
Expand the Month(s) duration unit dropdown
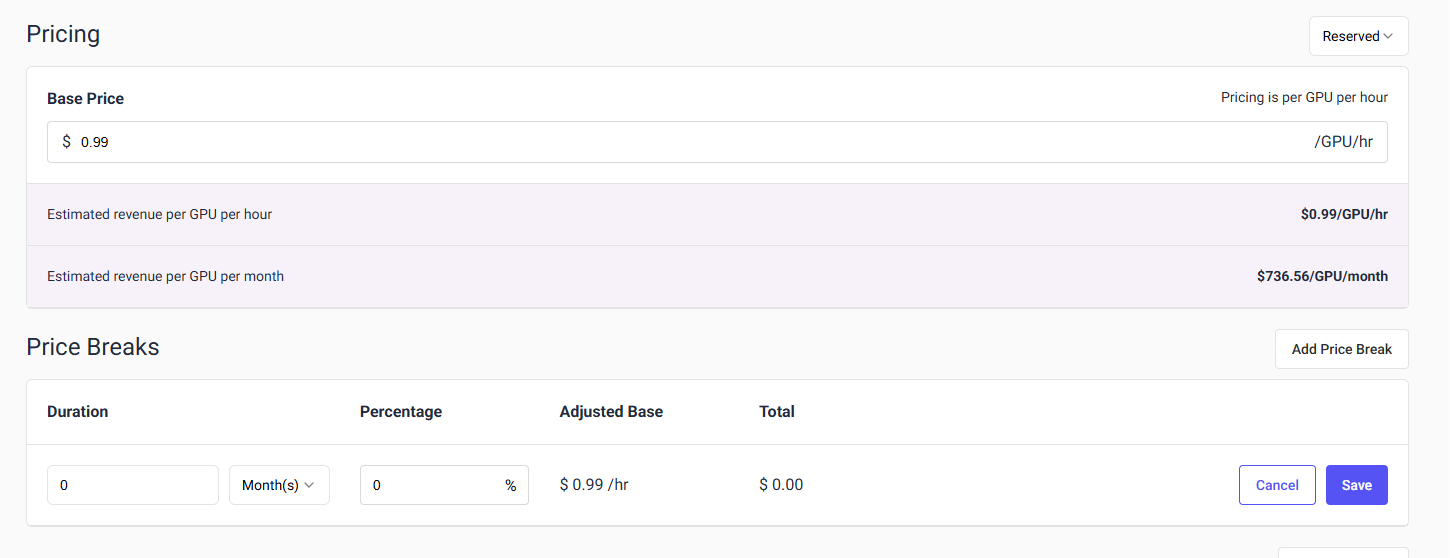279,485
